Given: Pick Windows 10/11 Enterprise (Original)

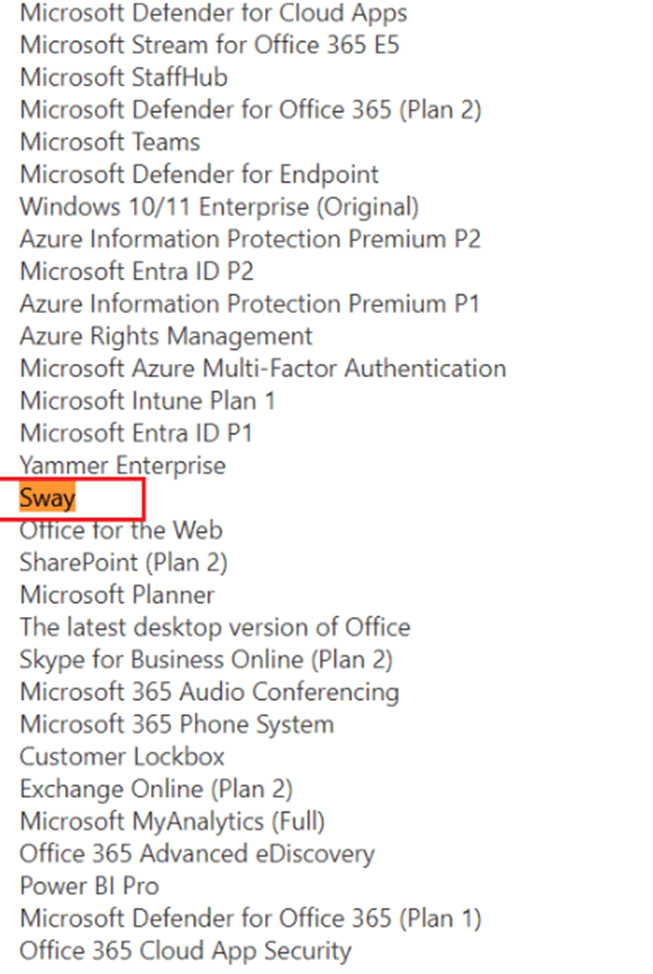Looking at the screenshot, I should point(219,207).
